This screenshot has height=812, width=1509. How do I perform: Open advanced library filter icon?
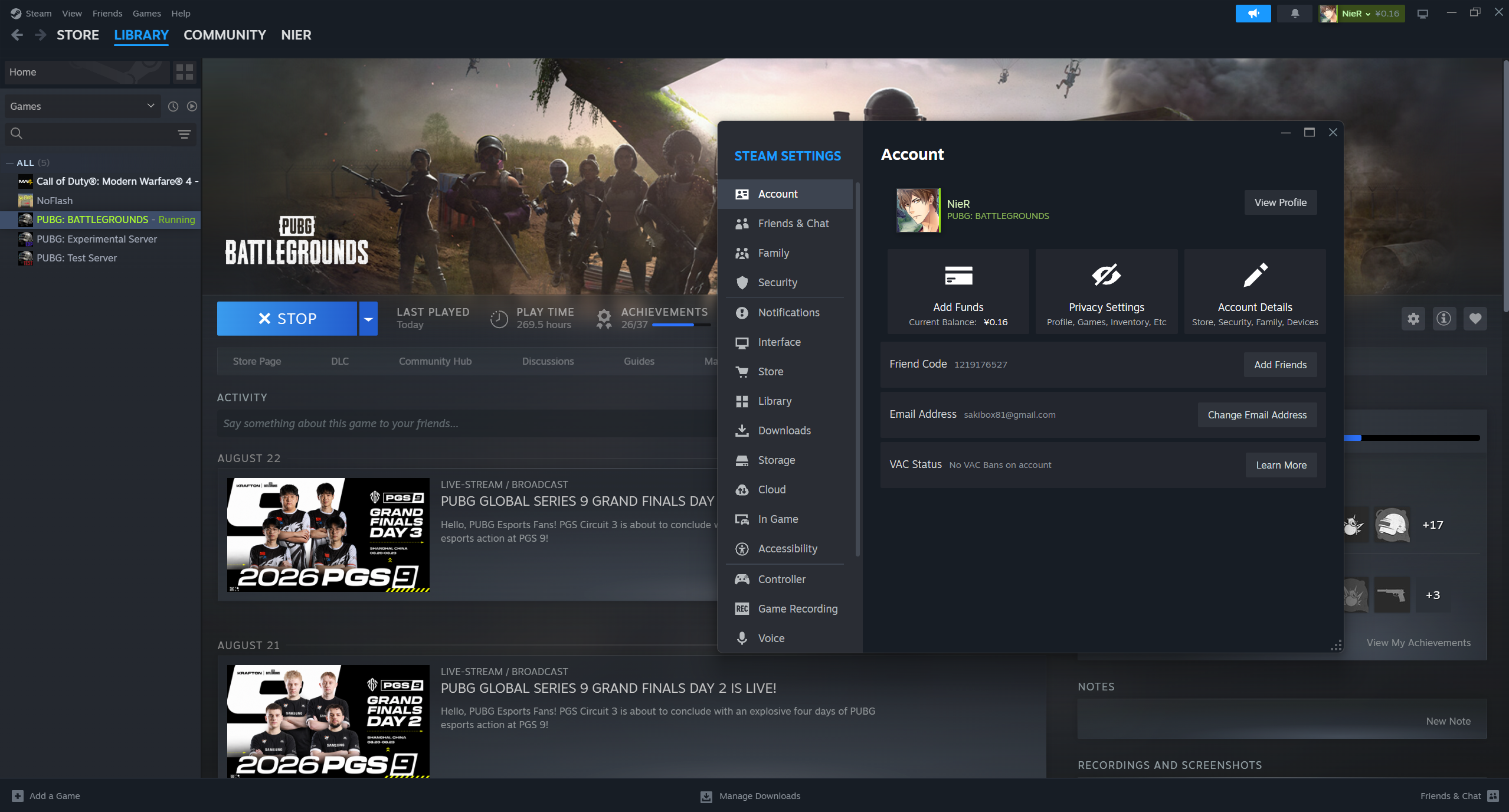tap(184, 134)
